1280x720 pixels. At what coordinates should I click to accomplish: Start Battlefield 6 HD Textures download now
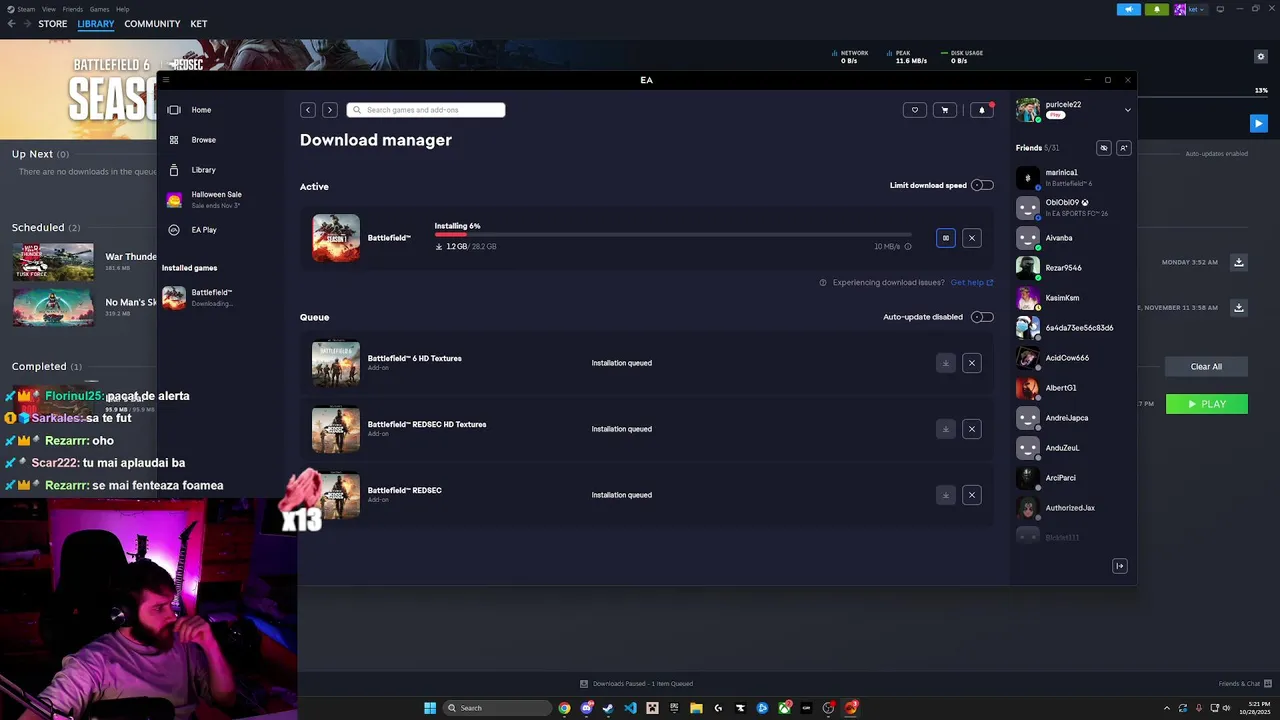point(946,363)
